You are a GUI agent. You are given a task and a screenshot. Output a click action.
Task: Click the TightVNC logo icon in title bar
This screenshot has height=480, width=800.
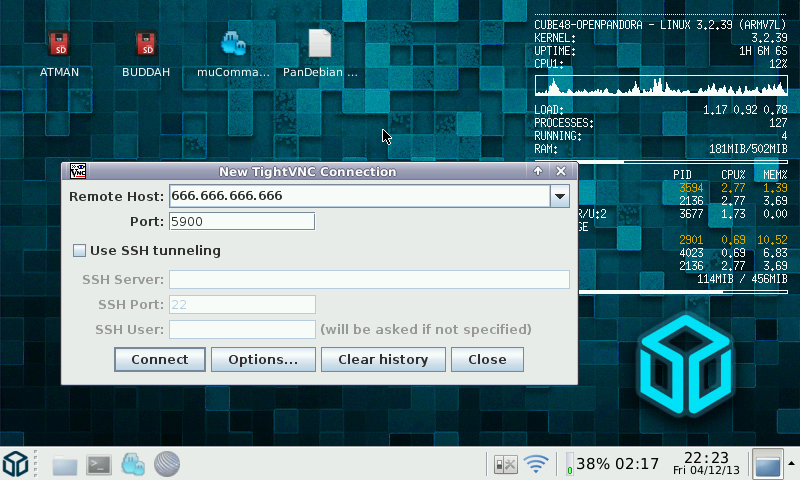tap(78, 171)
